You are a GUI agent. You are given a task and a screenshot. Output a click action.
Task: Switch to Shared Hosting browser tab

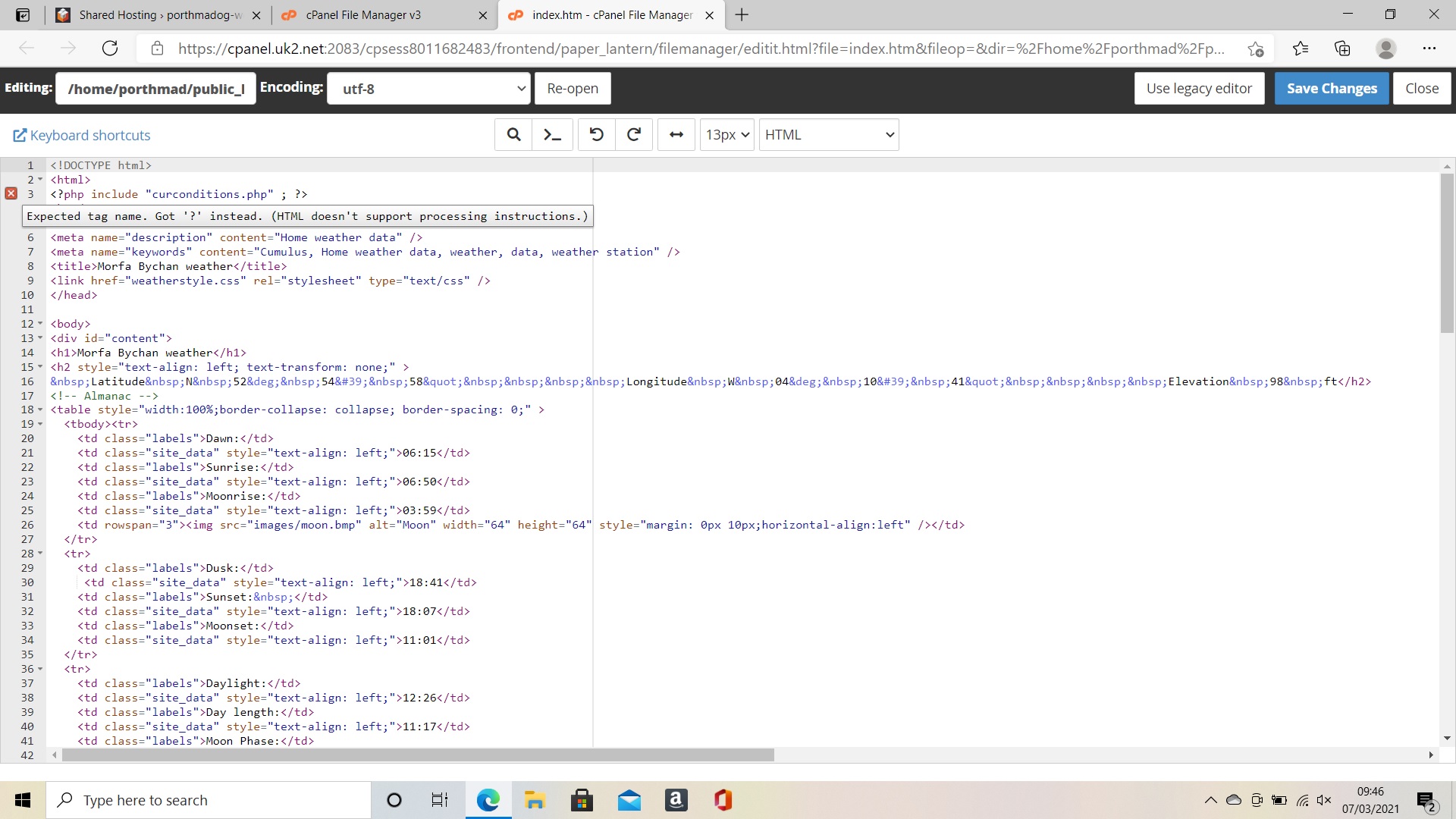[x=159, y=15]
